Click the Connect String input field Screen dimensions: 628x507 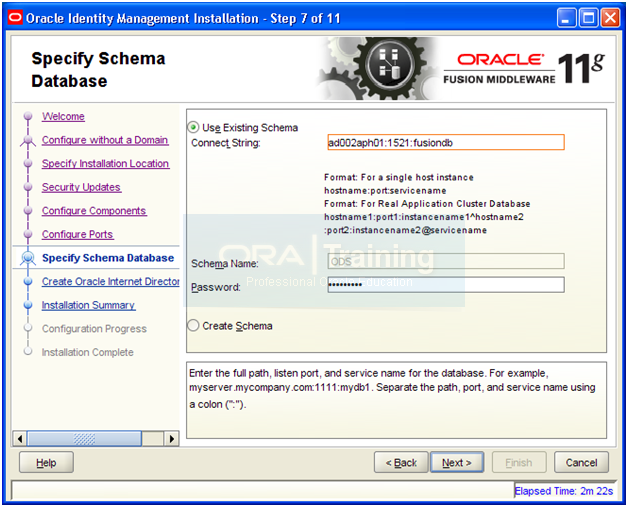point(446,143)
